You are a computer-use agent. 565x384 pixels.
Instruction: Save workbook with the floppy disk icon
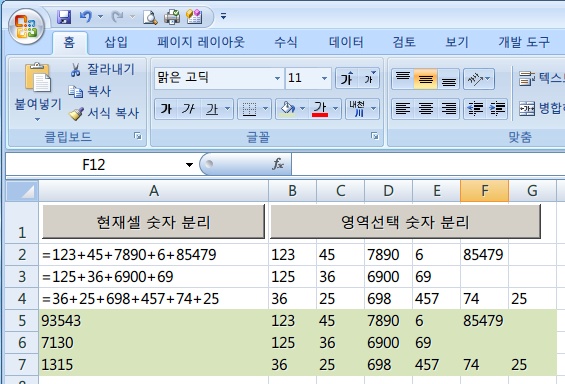pos(64,17)
